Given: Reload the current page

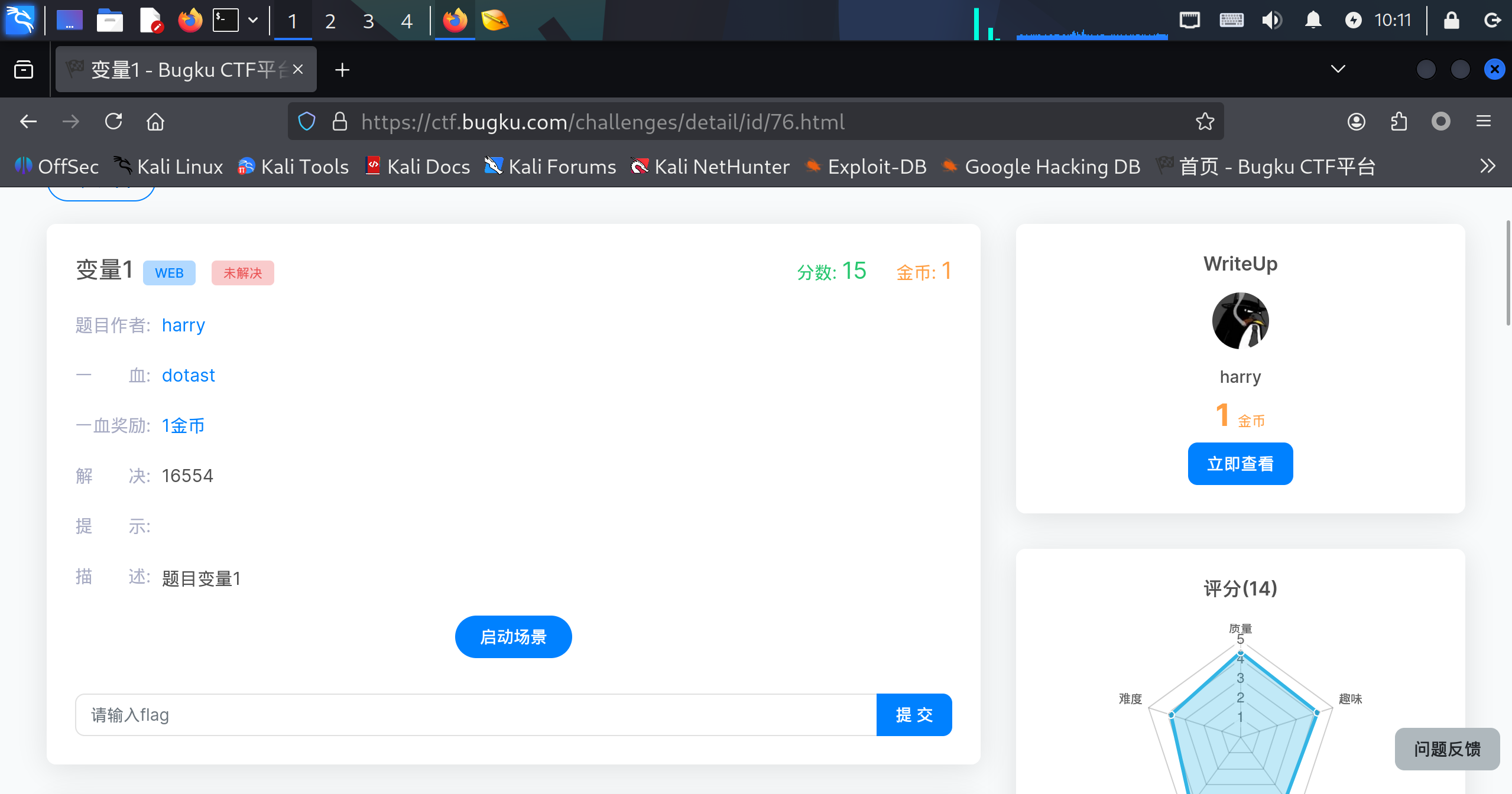Looking at the screenshot, I should pyautogui.click(x=113, y=122).
